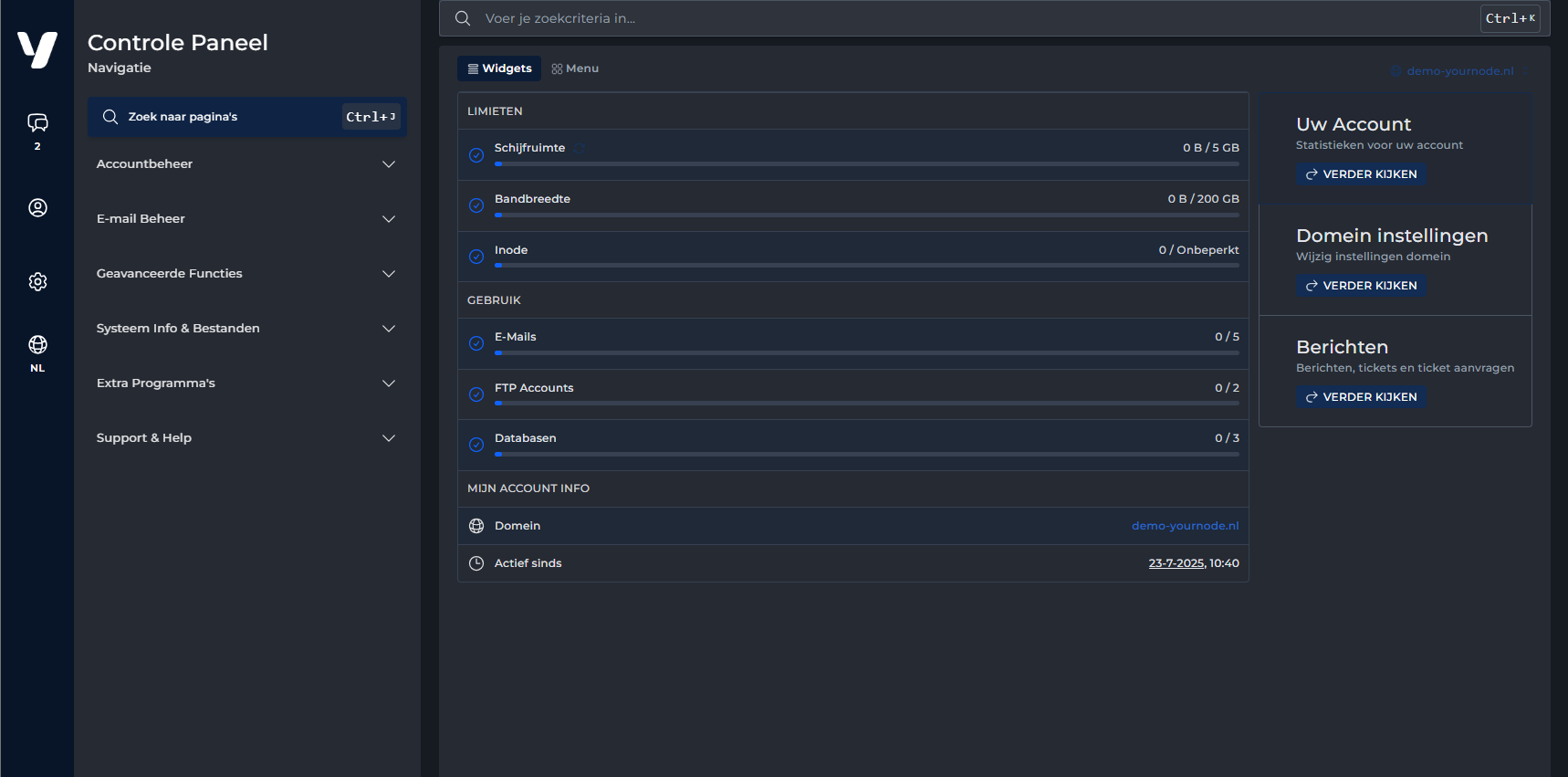The image size is (1568, 777).
Task: Click the Ctrl+J shortcut badge
Action: (x=371, y=117)
